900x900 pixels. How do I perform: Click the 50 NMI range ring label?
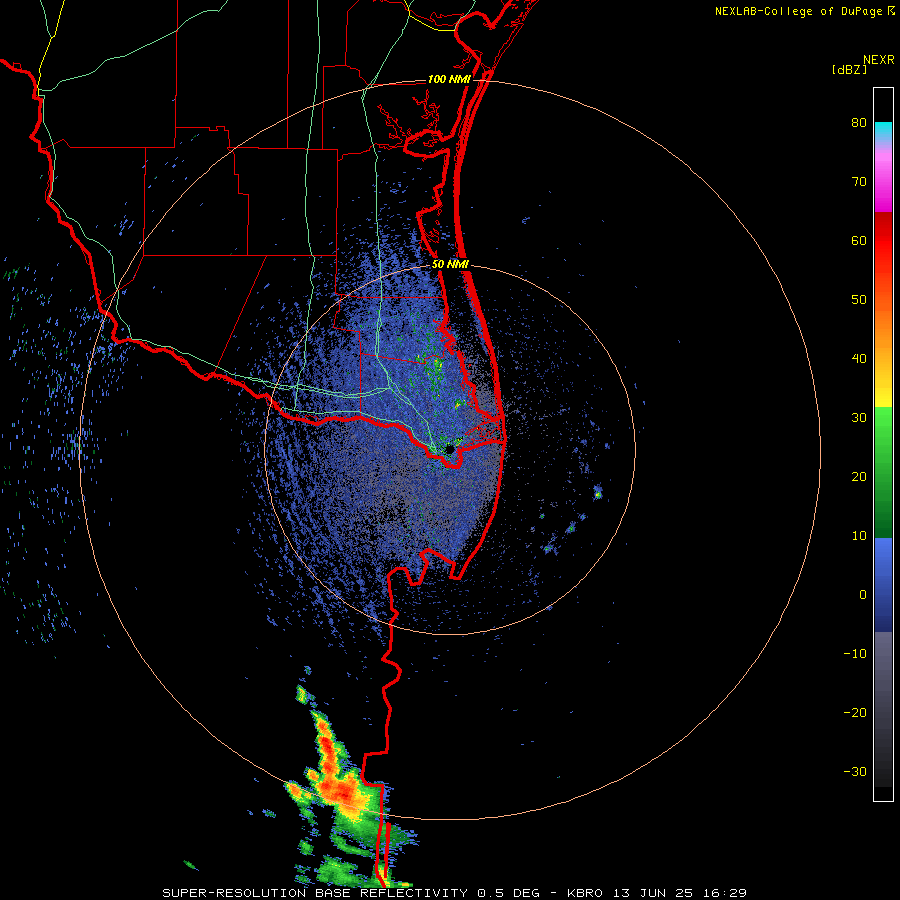(x=450, y=265)
